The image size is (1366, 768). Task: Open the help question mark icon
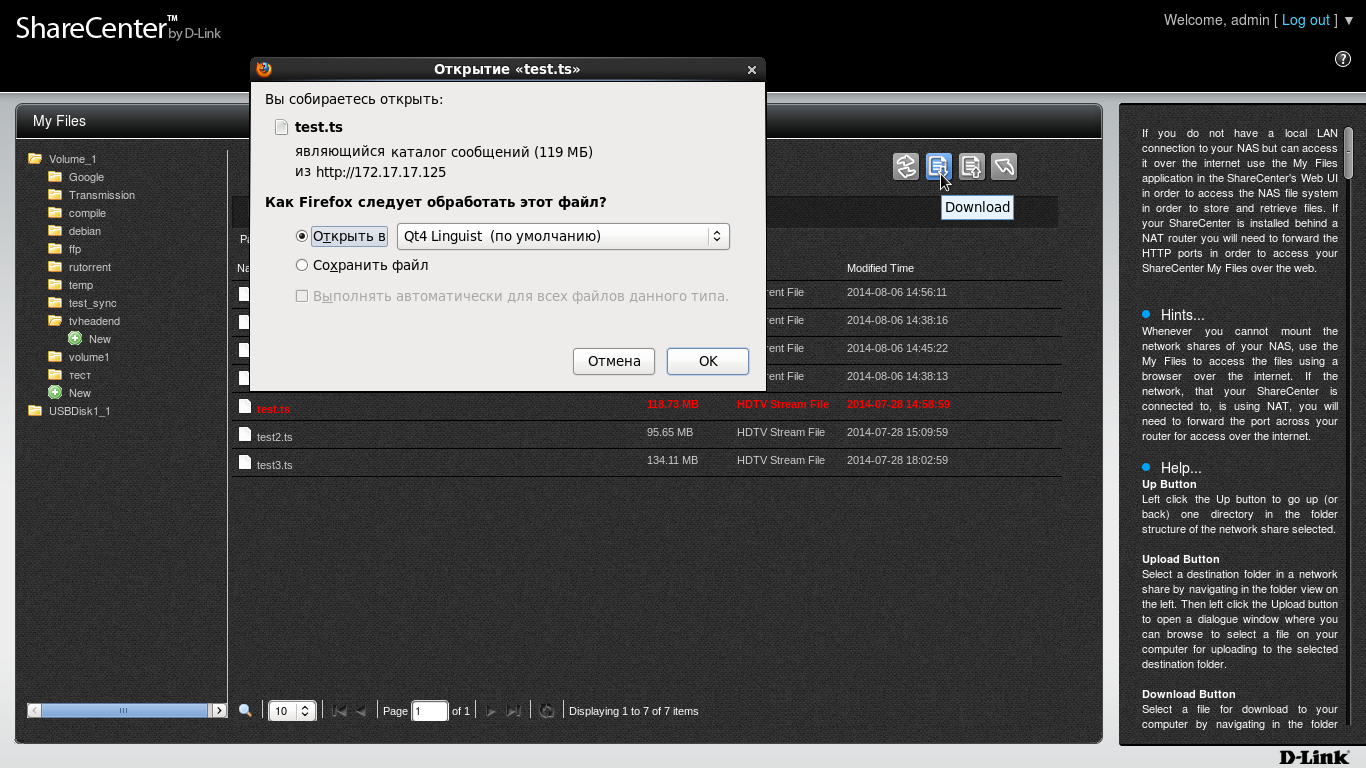[1343, 59]
